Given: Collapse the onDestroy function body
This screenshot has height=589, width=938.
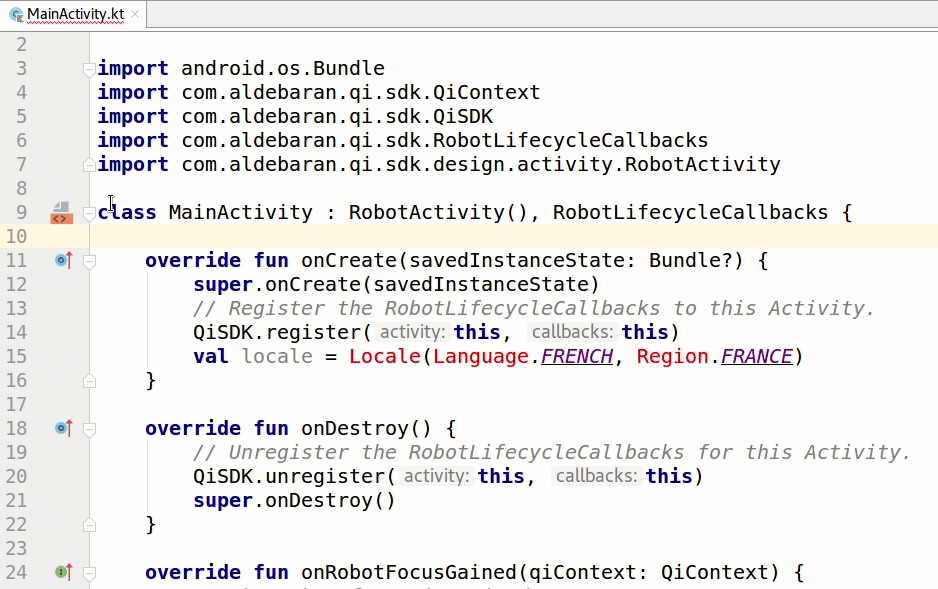Looking at the screenshot, I should tap(89, 429).
